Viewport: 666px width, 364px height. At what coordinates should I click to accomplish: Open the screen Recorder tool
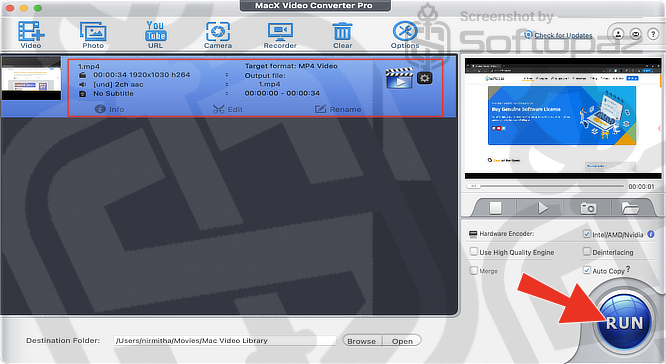280,35
